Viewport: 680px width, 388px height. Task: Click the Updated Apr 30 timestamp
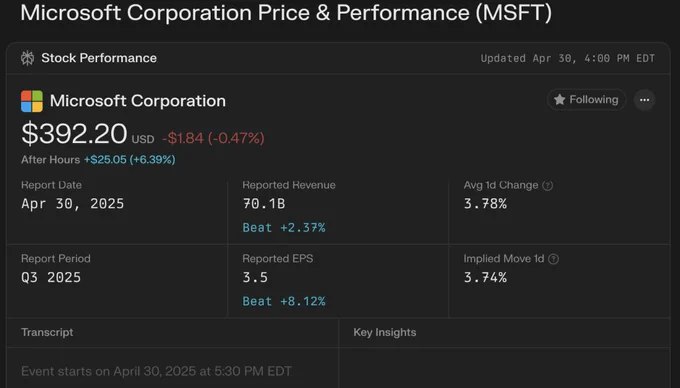point(568,59)
